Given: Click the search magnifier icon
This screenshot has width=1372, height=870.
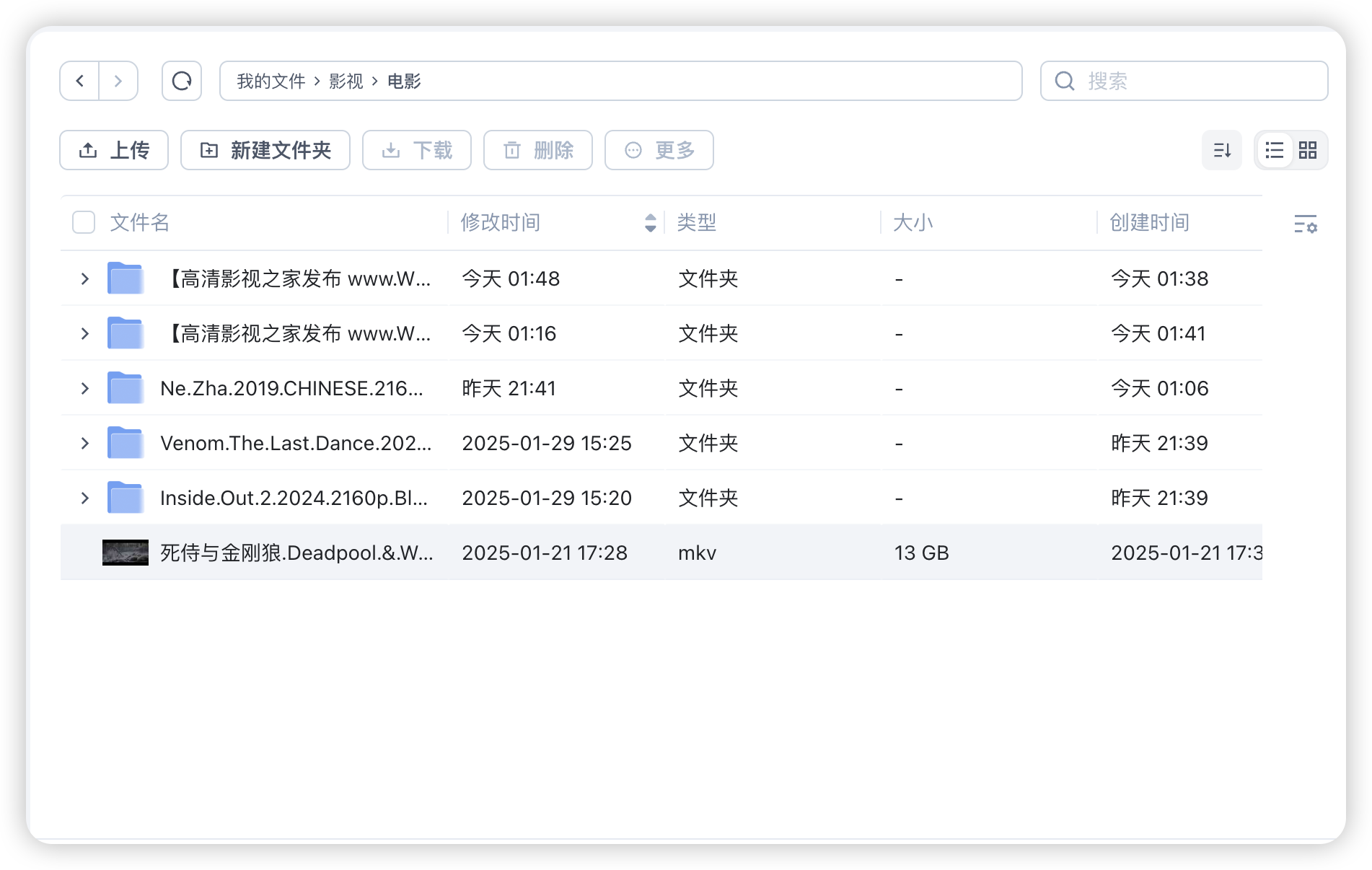Looking at the screenshot, I should [1065, 81].
